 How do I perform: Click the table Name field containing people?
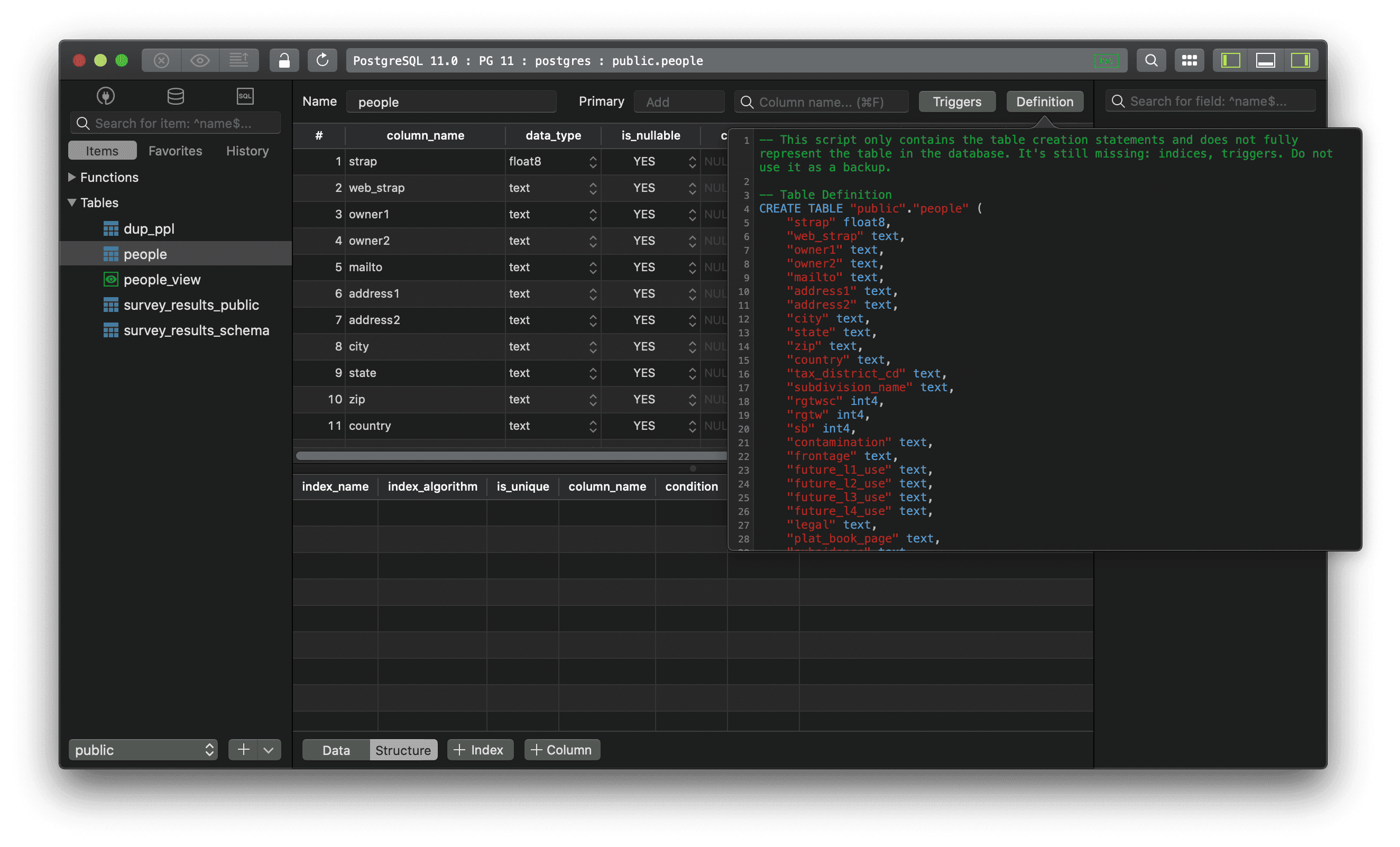click(x=451, y=102)
